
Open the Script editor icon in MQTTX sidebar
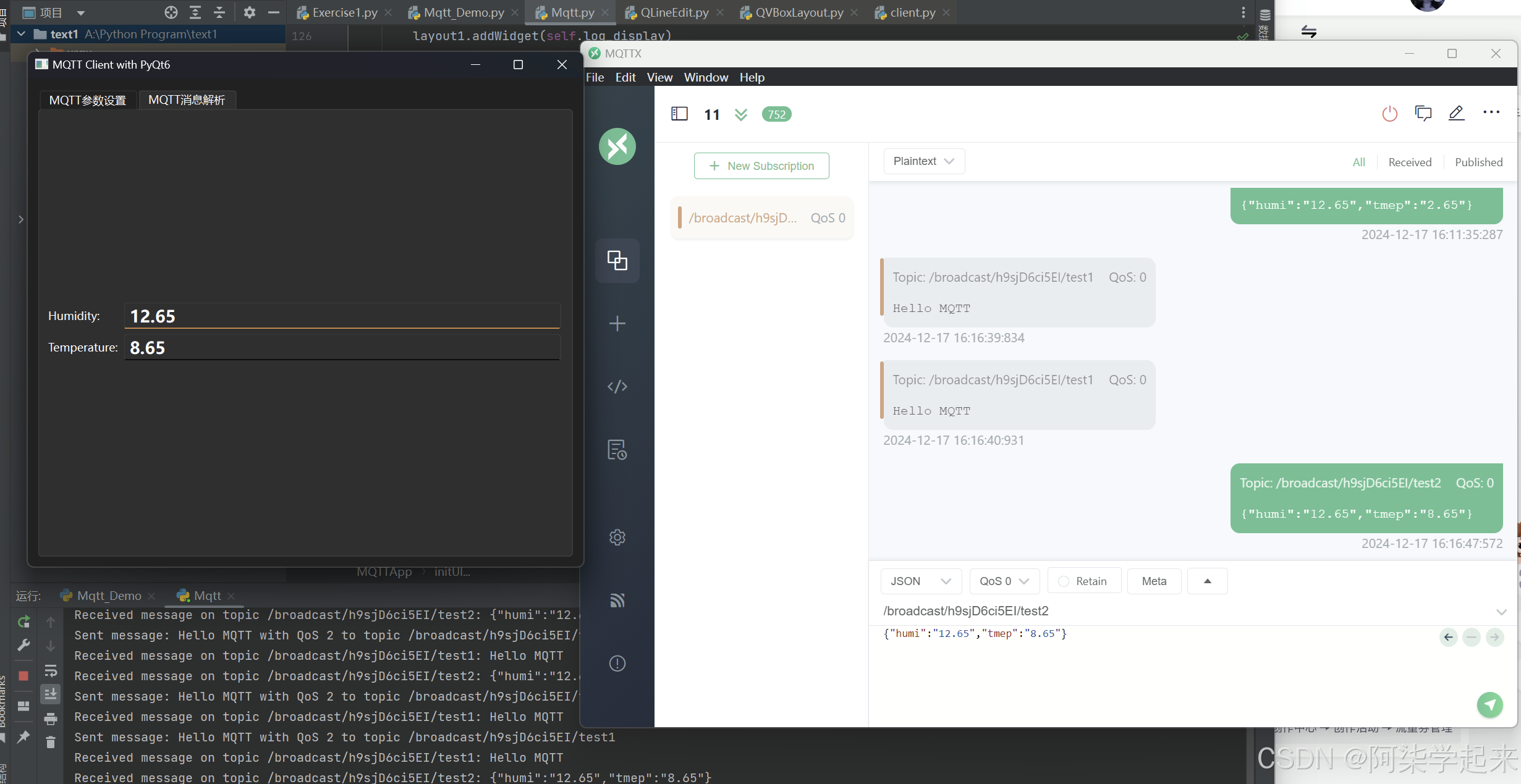point(617,386)
